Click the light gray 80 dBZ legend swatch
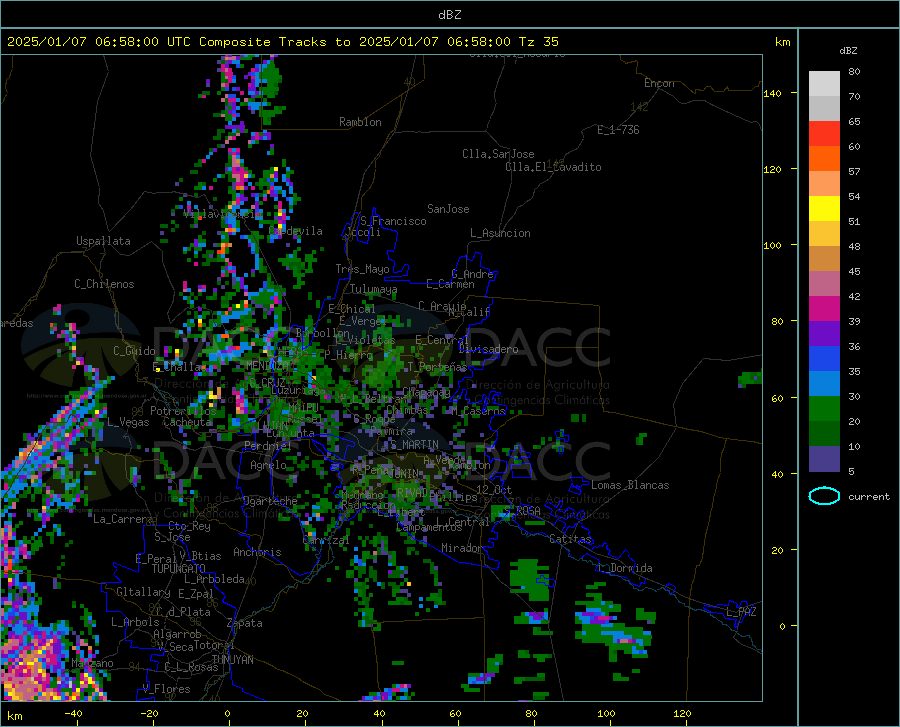Screen dimensions: 900x727 tap(824, 84)
